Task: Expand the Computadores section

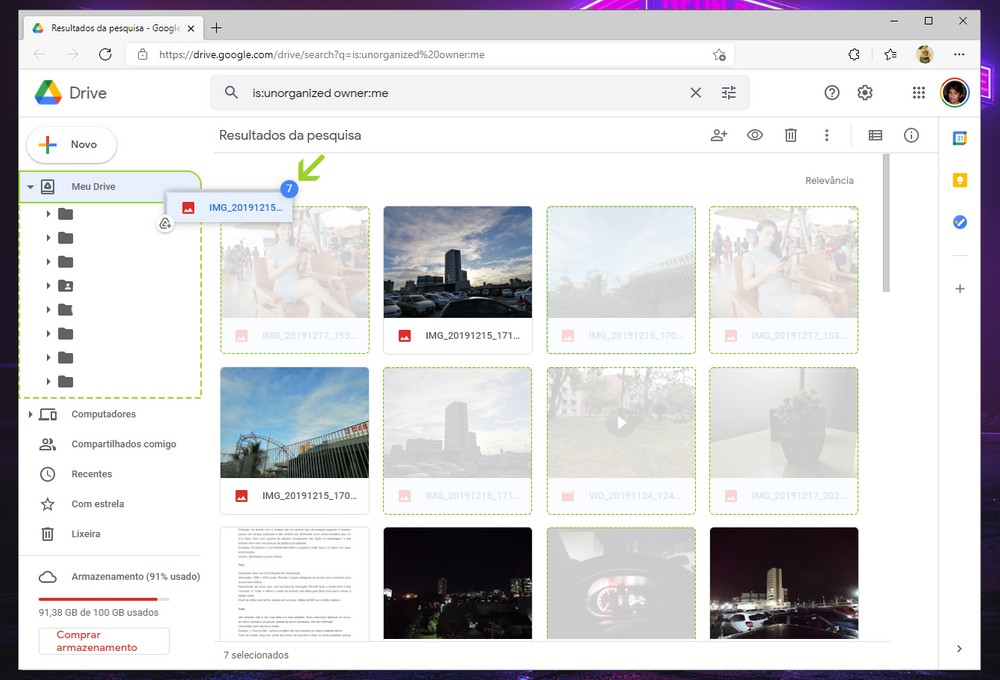Action: click(30, 414)
